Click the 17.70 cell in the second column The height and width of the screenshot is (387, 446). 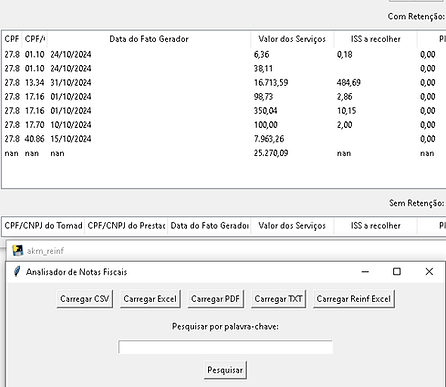coord(34,125)
